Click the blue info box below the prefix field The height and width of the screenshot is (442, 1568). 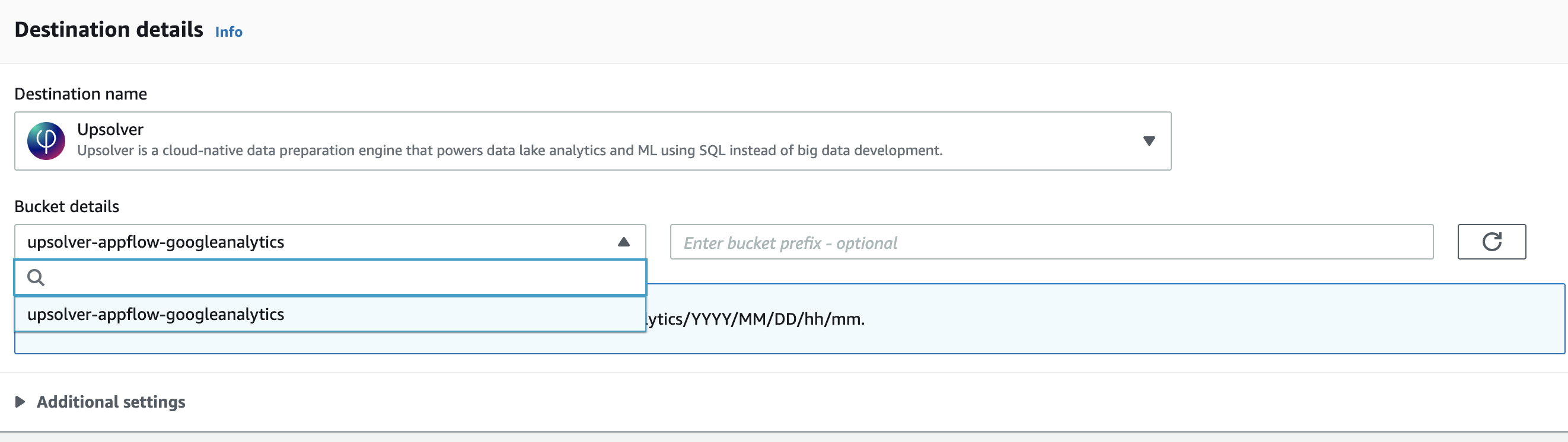[x=1105, y=319]
